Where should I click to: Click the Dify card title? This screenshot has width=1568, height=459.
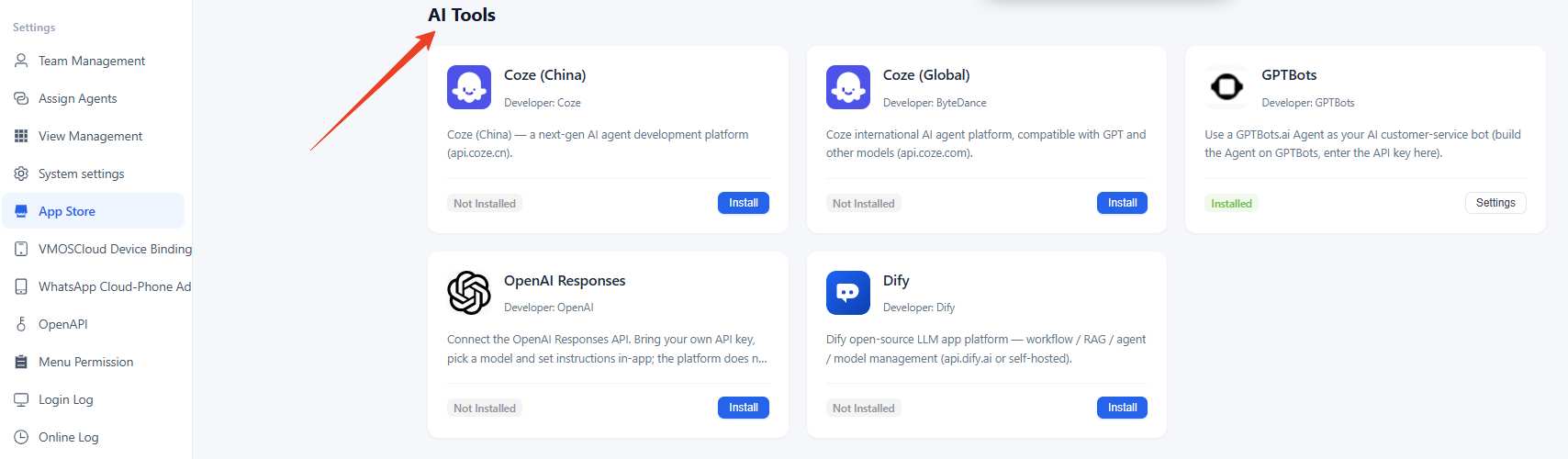coord(896,281)
